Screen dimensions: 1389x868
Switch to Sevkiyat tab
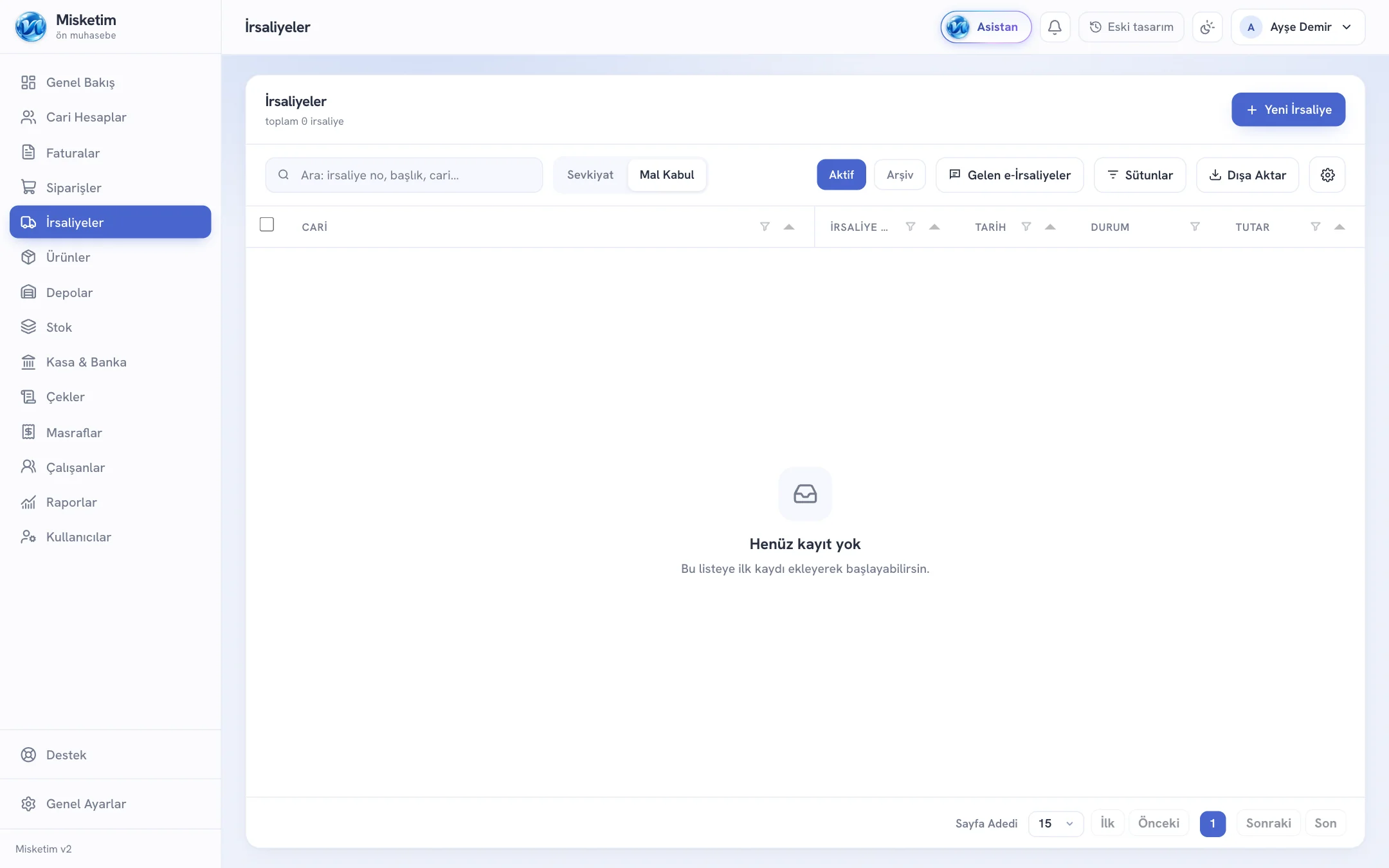[x=590, y=175]
